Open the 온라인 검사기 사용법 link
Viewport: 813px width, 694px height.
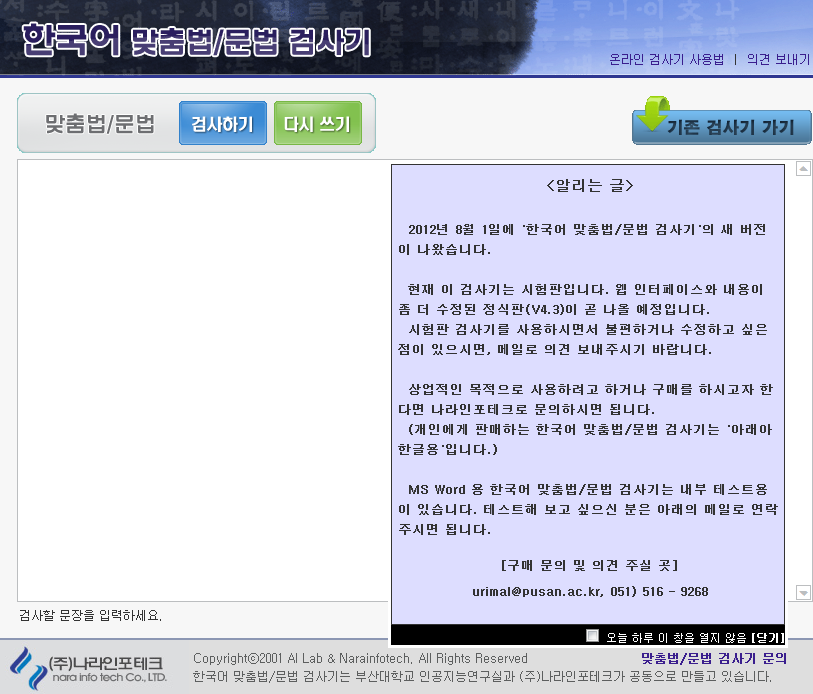click(666, 59)
